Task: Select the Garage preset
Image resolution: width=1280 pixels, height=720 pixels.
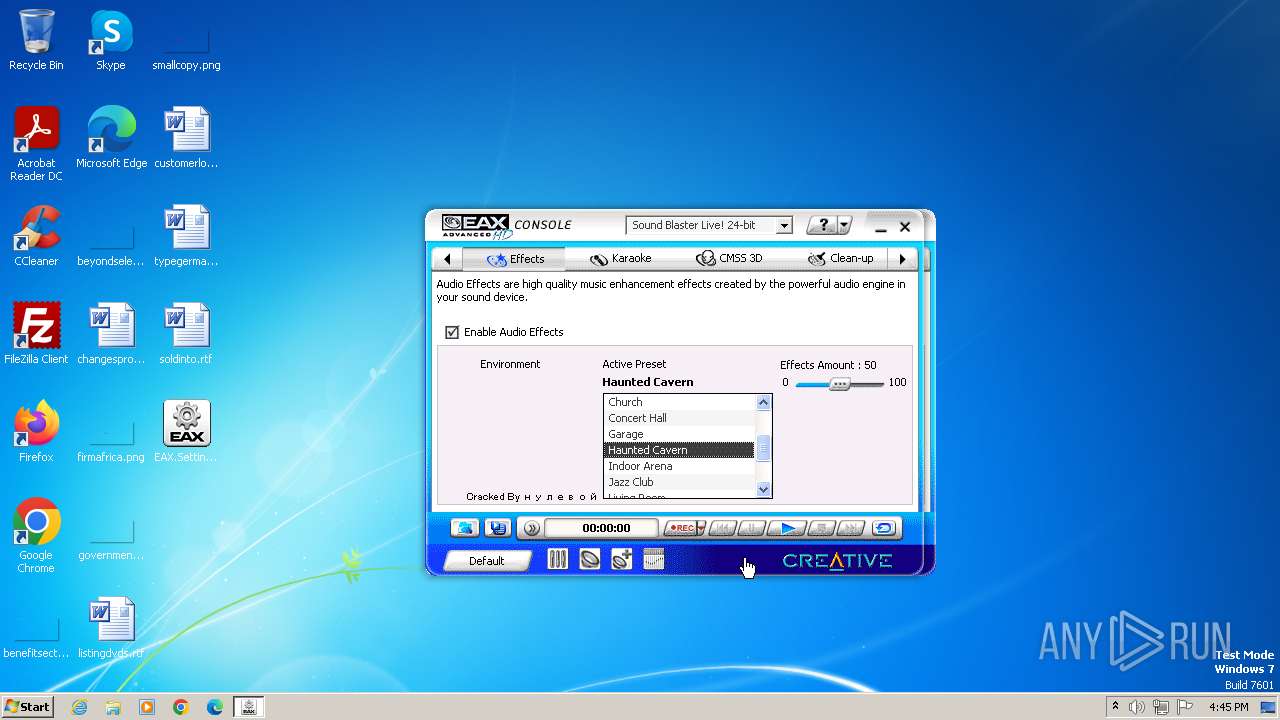Action: point(679,434)
